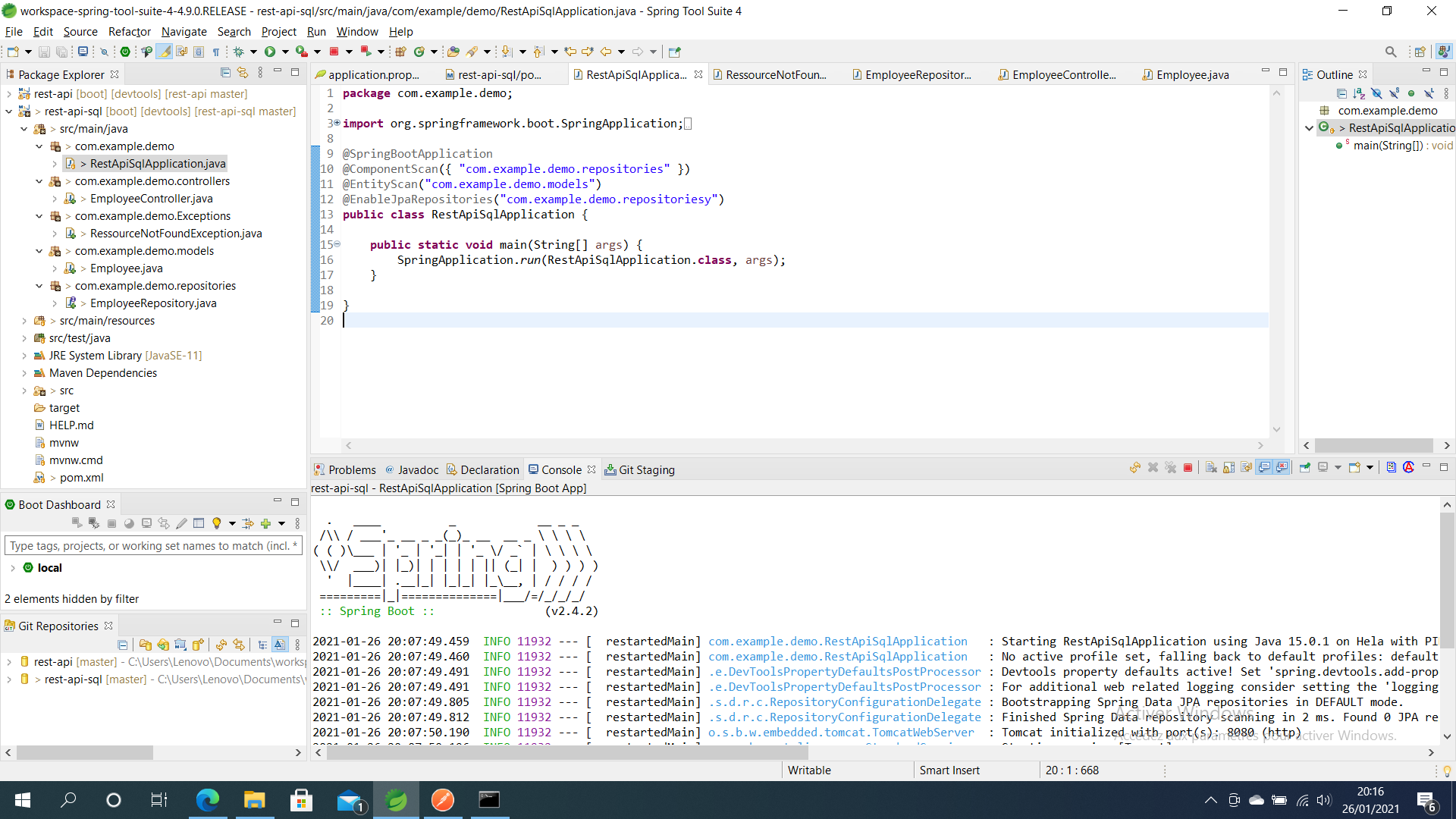This screenshot has width=1456, height=819.
Task: Click Hide Fields icon in Outline toolbar
Action: point(1376,93)
